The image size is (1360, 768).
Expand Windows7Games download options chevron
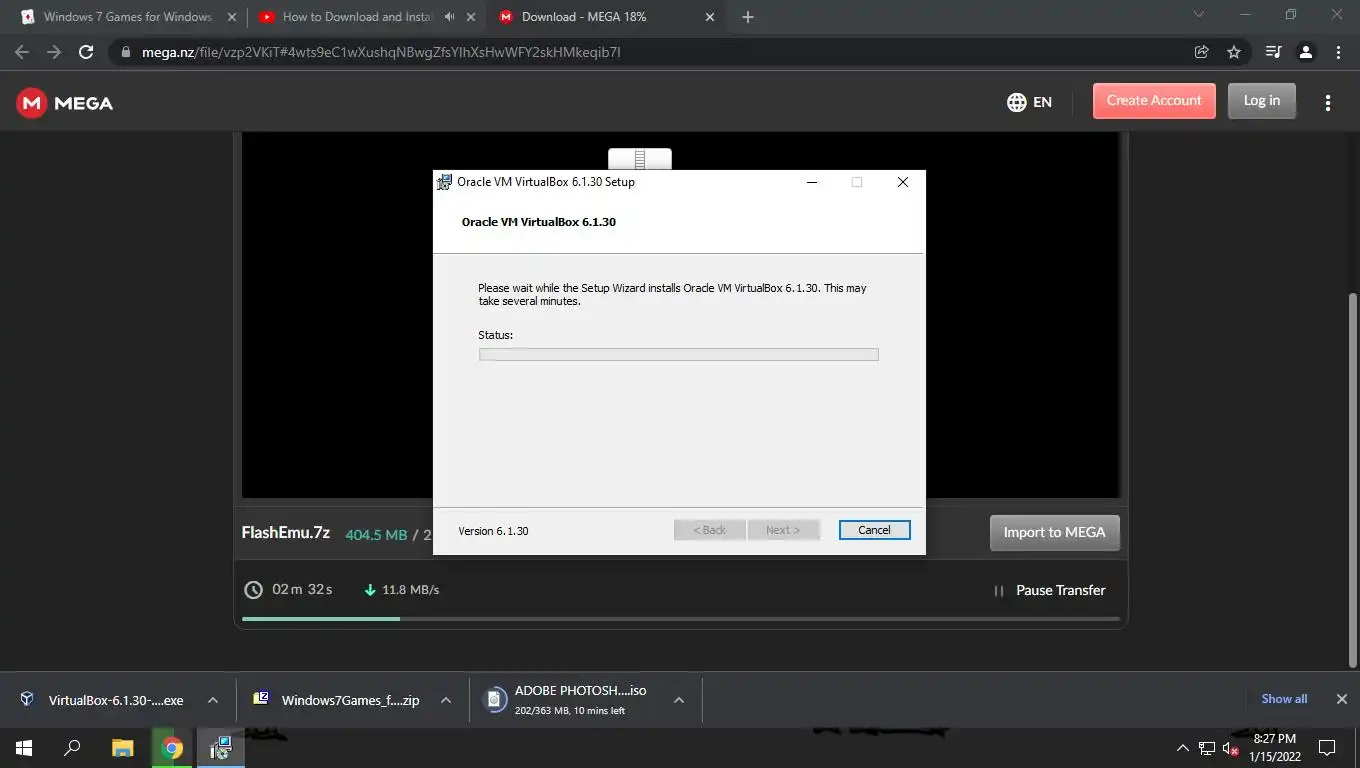pos(446,700)
